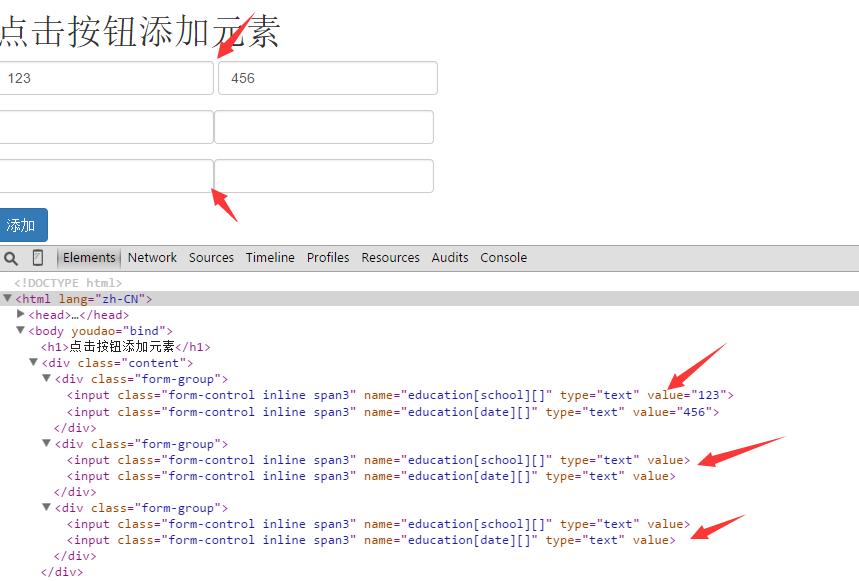Select the <!DOCTYPE html> line
This screenshot has height=581, width=859.
pos(68,283)
